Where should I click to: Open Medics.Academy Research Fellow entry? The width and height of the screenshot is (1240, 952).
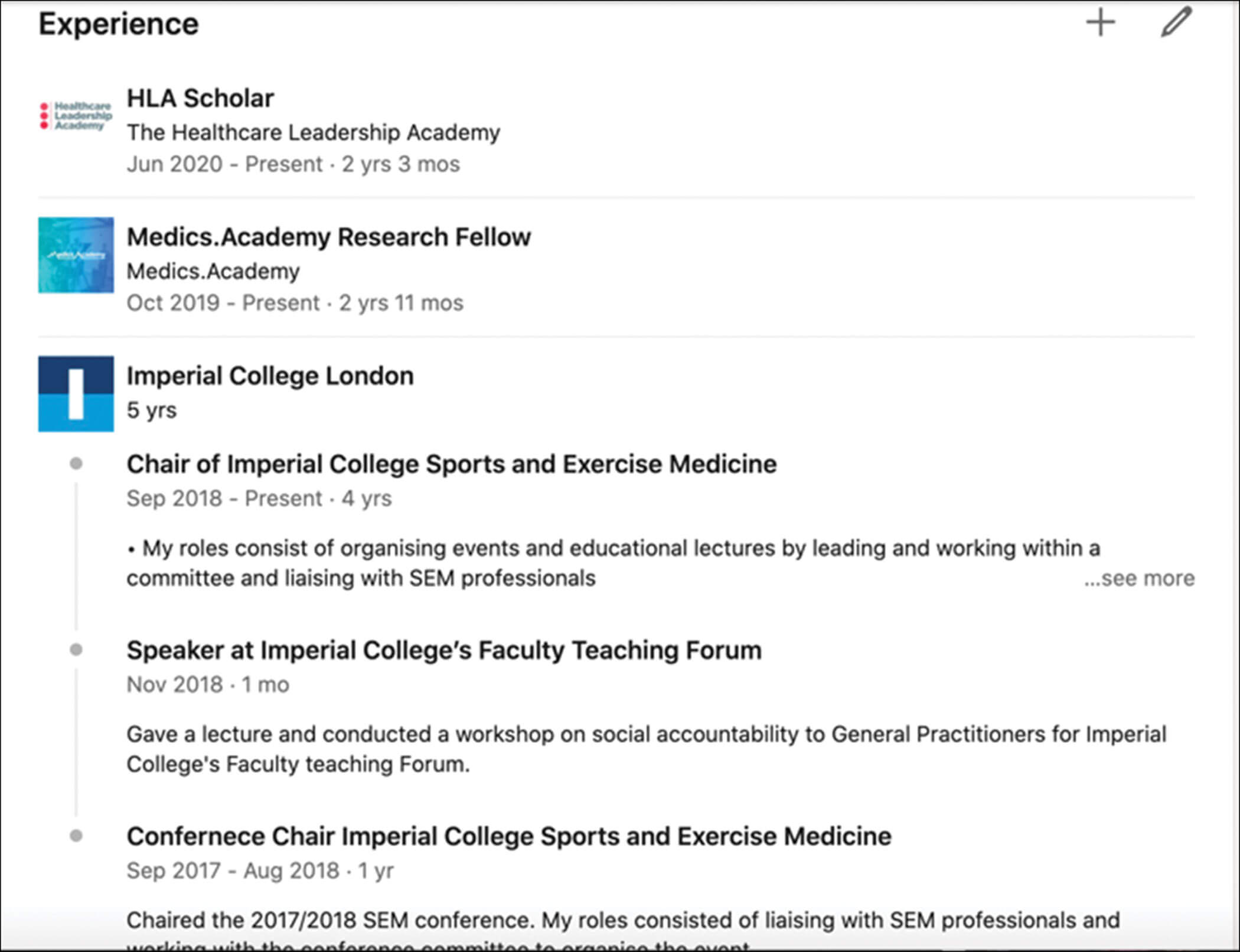coord(328,237)
